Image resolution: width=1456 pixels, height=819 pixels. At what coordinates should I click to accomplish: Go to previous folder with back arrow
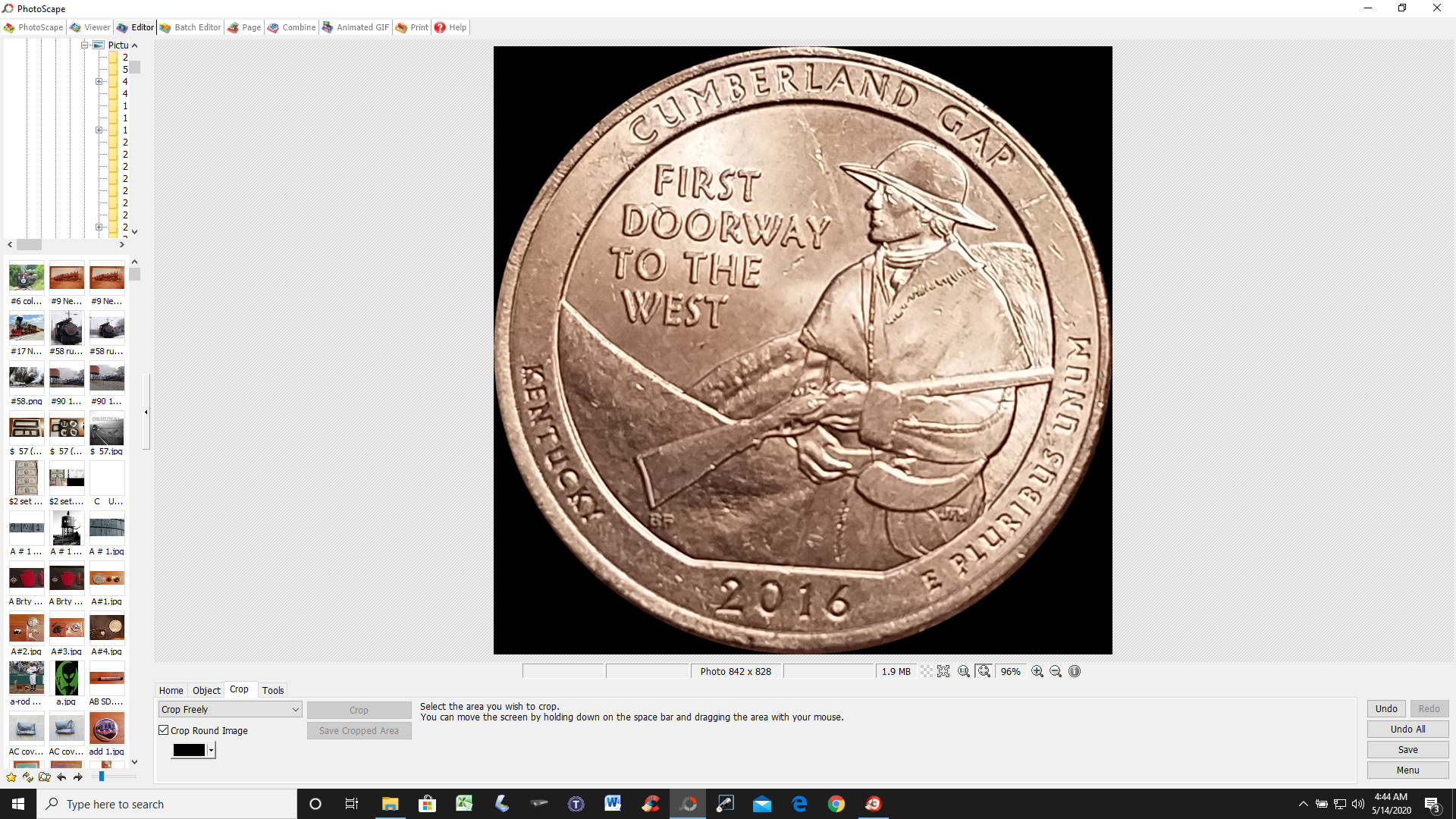click(x=61, y=777)
